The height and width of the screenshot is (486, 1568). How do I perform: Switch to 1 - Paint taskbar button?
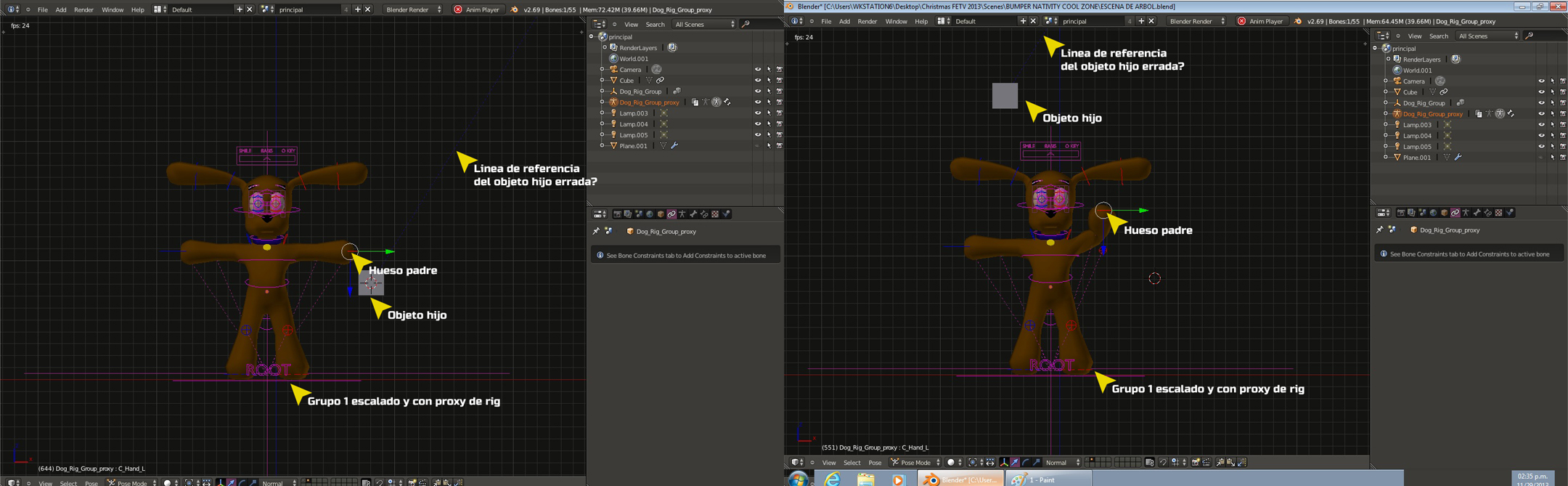[1048, 479]
